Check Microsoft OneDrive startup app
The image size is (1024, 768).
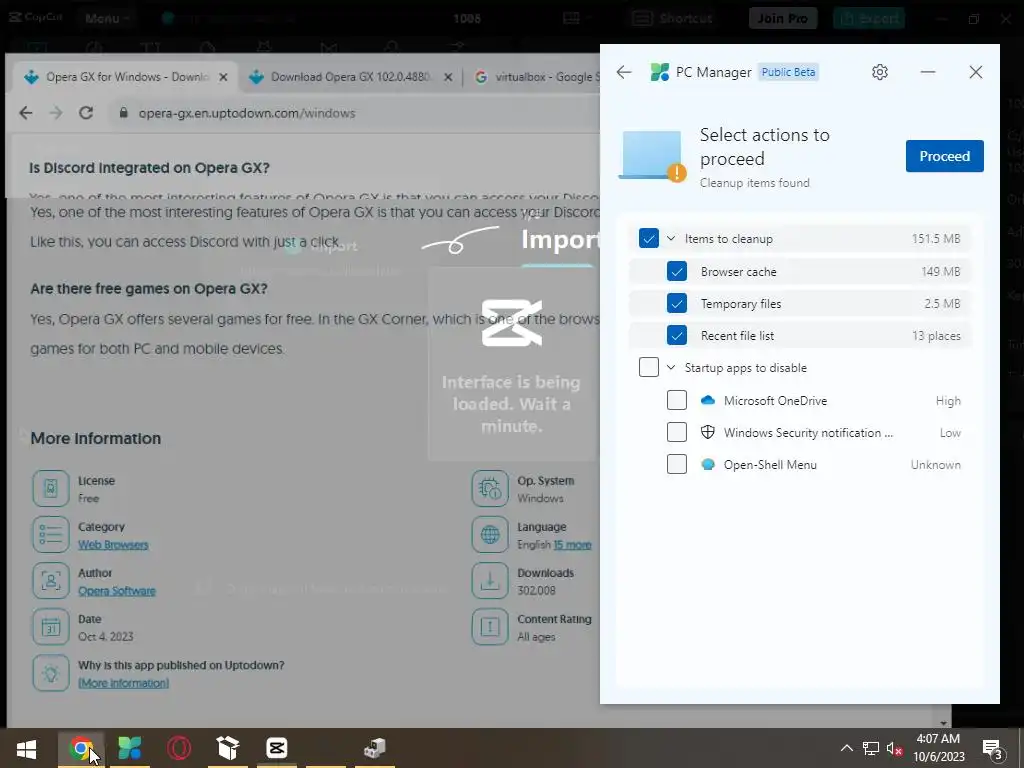pos(677,400)
